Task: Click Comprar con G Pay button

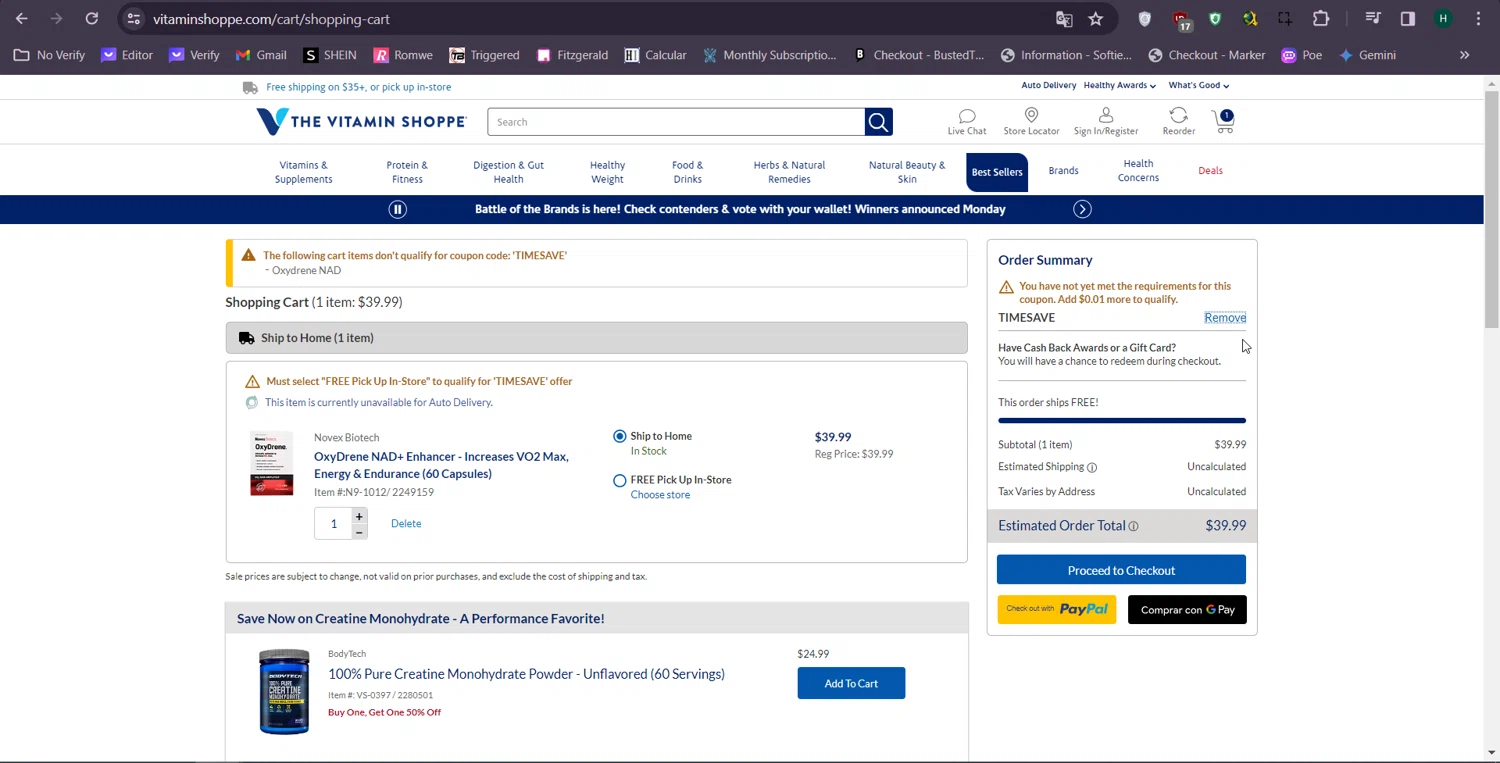Action: [x=1187, y=609]
